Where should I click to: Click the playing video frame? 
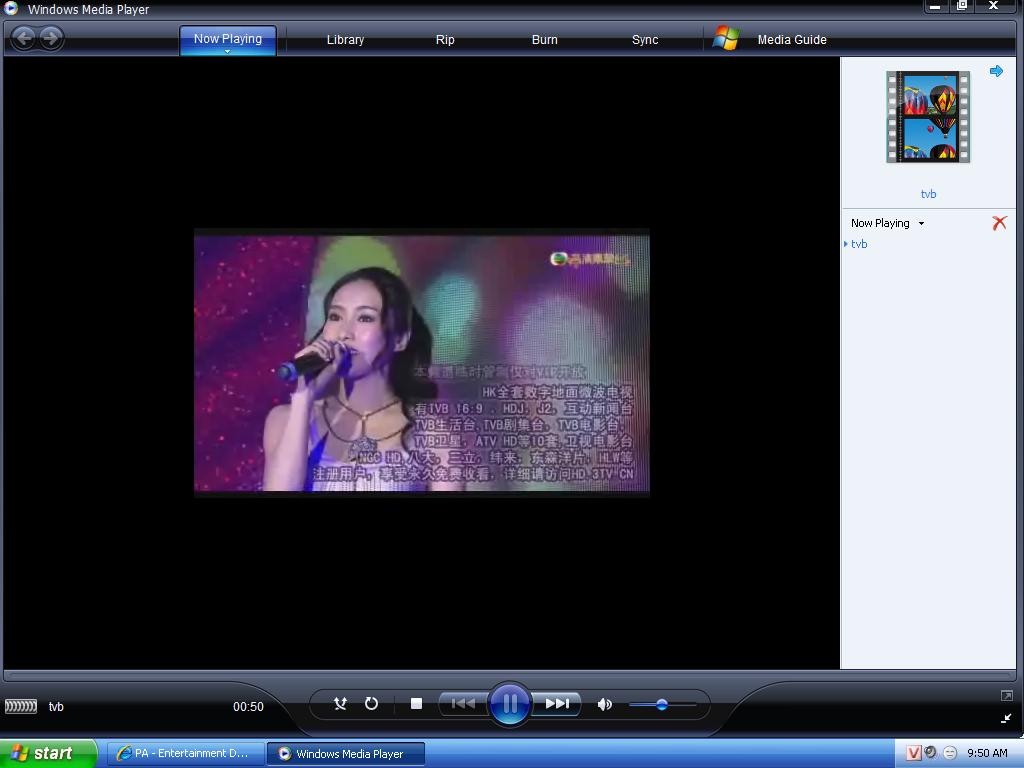422,363
